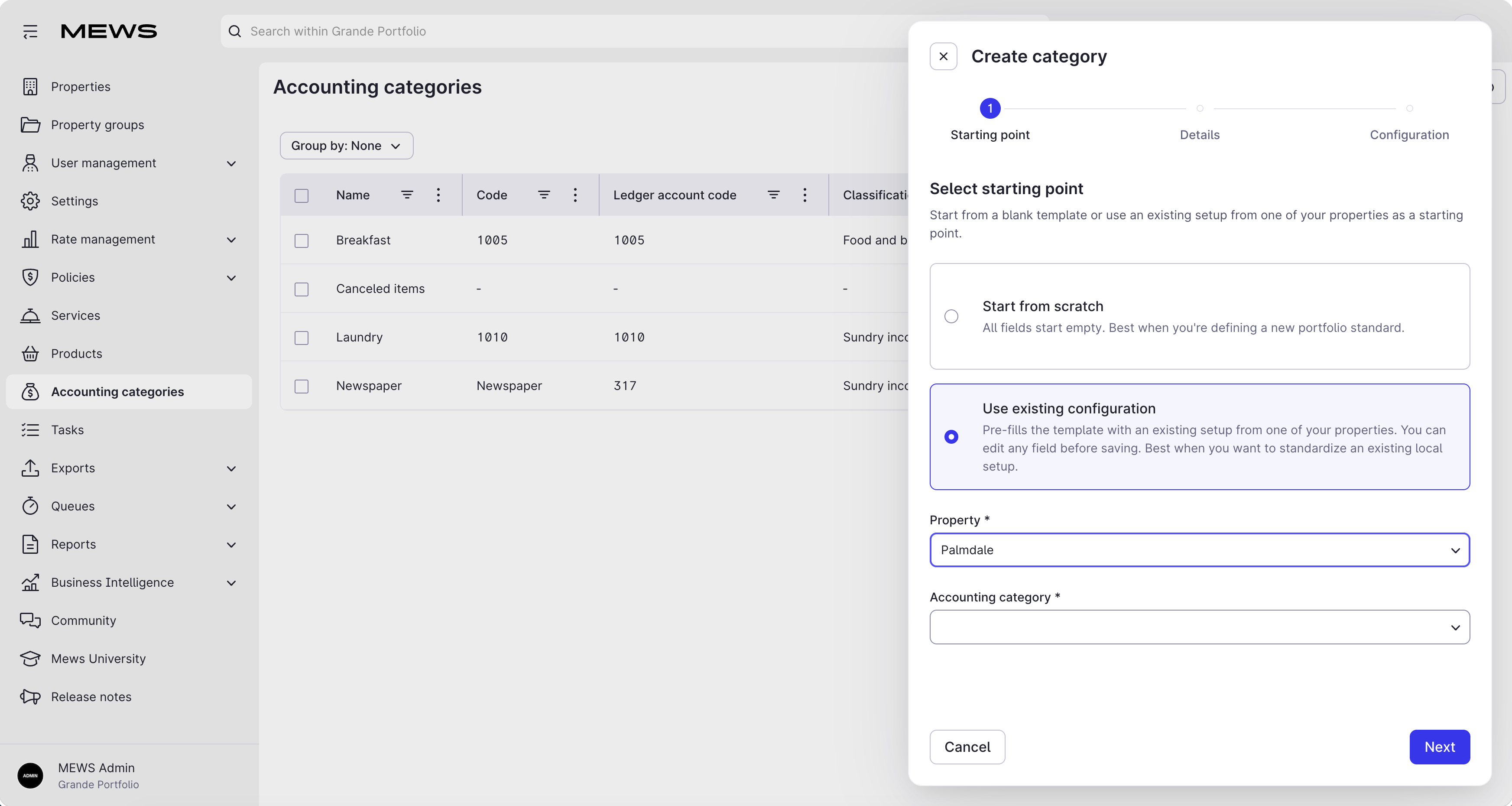Select Use existing configuration radio button
The height and width of the screenshot is (806, 1512).
[x=951, y=437]
